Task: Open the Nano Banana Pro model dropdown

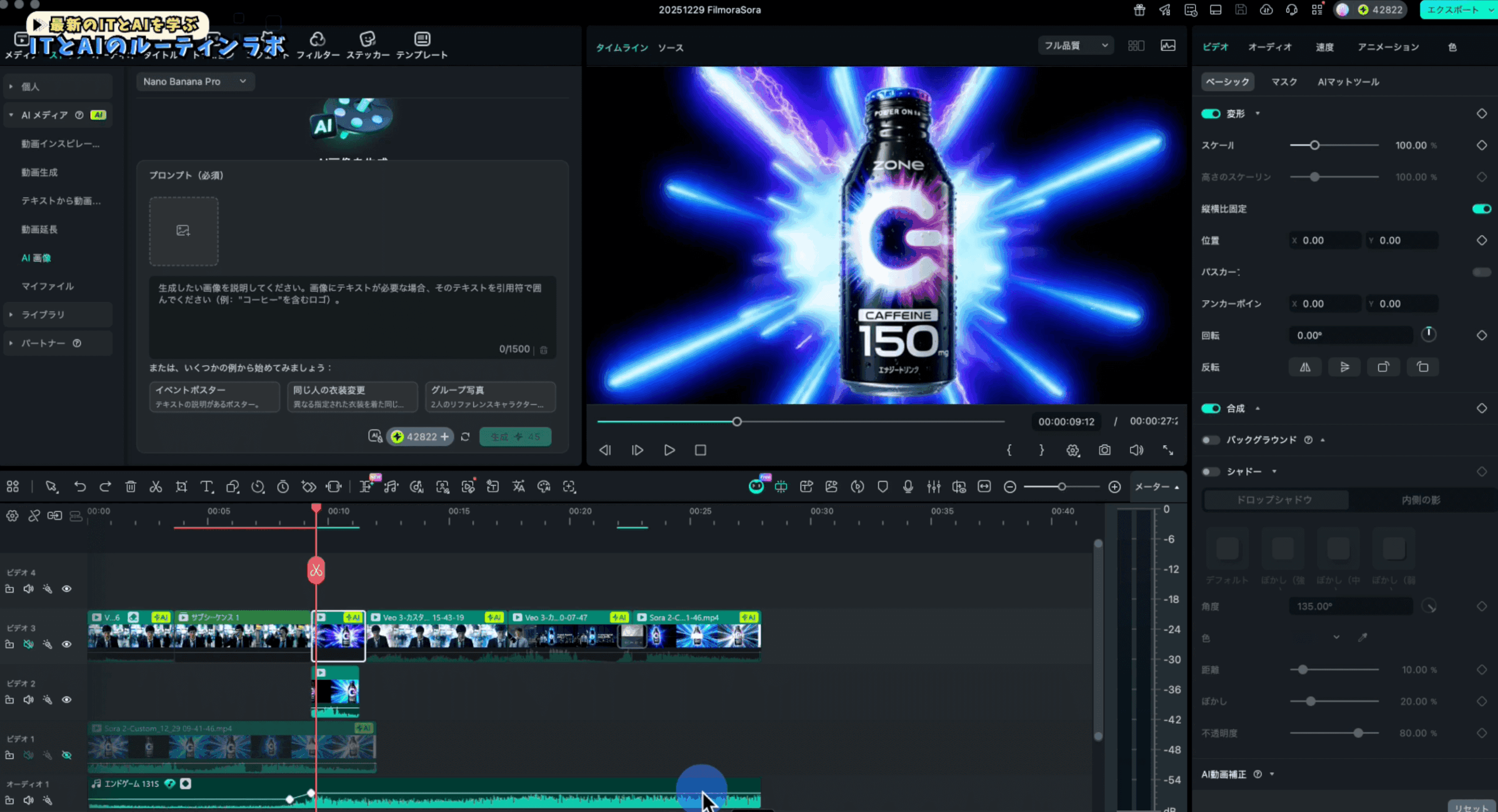Action: click(195, 81)
